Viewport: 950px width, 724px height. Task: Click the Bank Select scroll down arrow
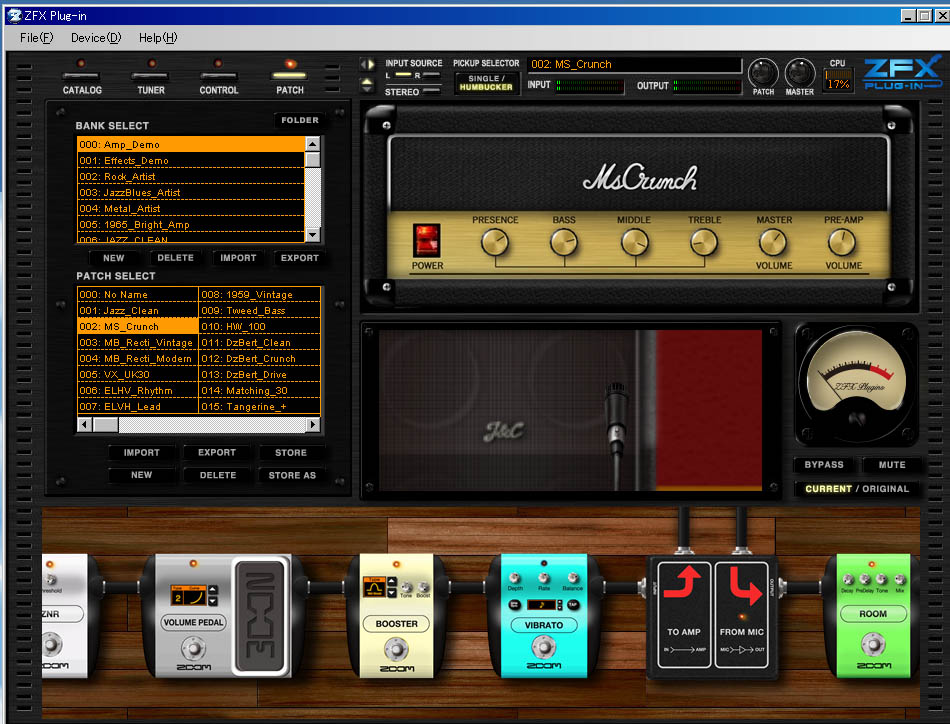tap(313, 234)
